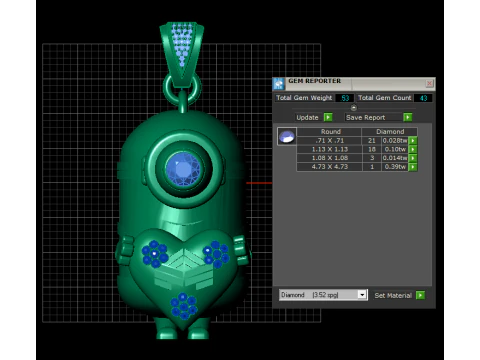Image resolution: width=480 pixels, height=360 pixels.
Task: Click green arrow in the .71 X .71 row
Action: tap(413, 141)
